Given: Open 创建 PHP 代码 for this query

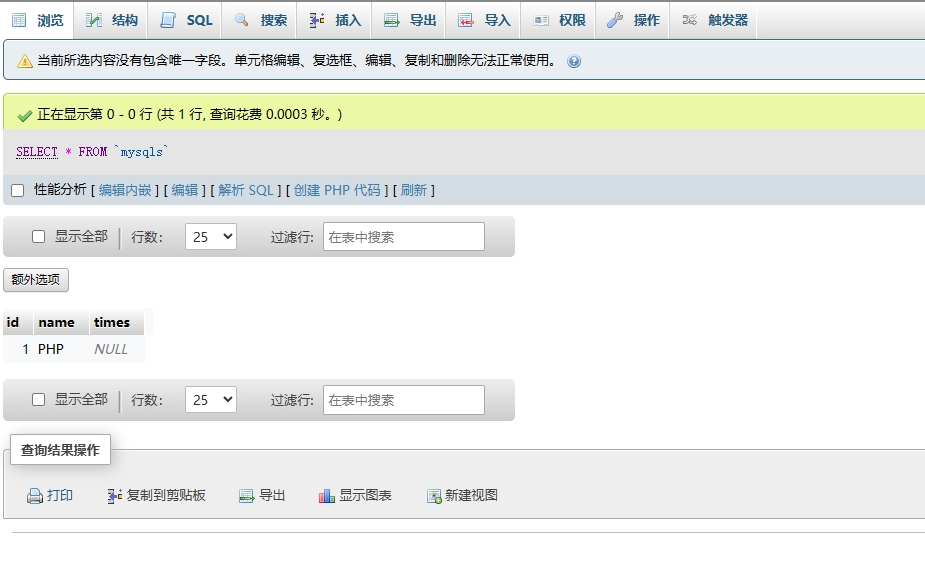Looking at the screenshot, I should point(339,189).
